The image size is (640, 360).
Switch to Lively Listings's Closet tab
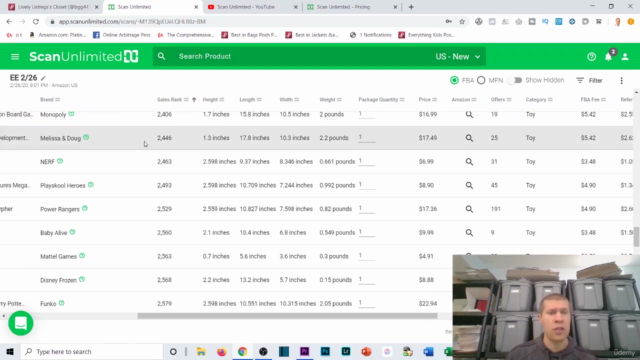[x=53, y=7]
